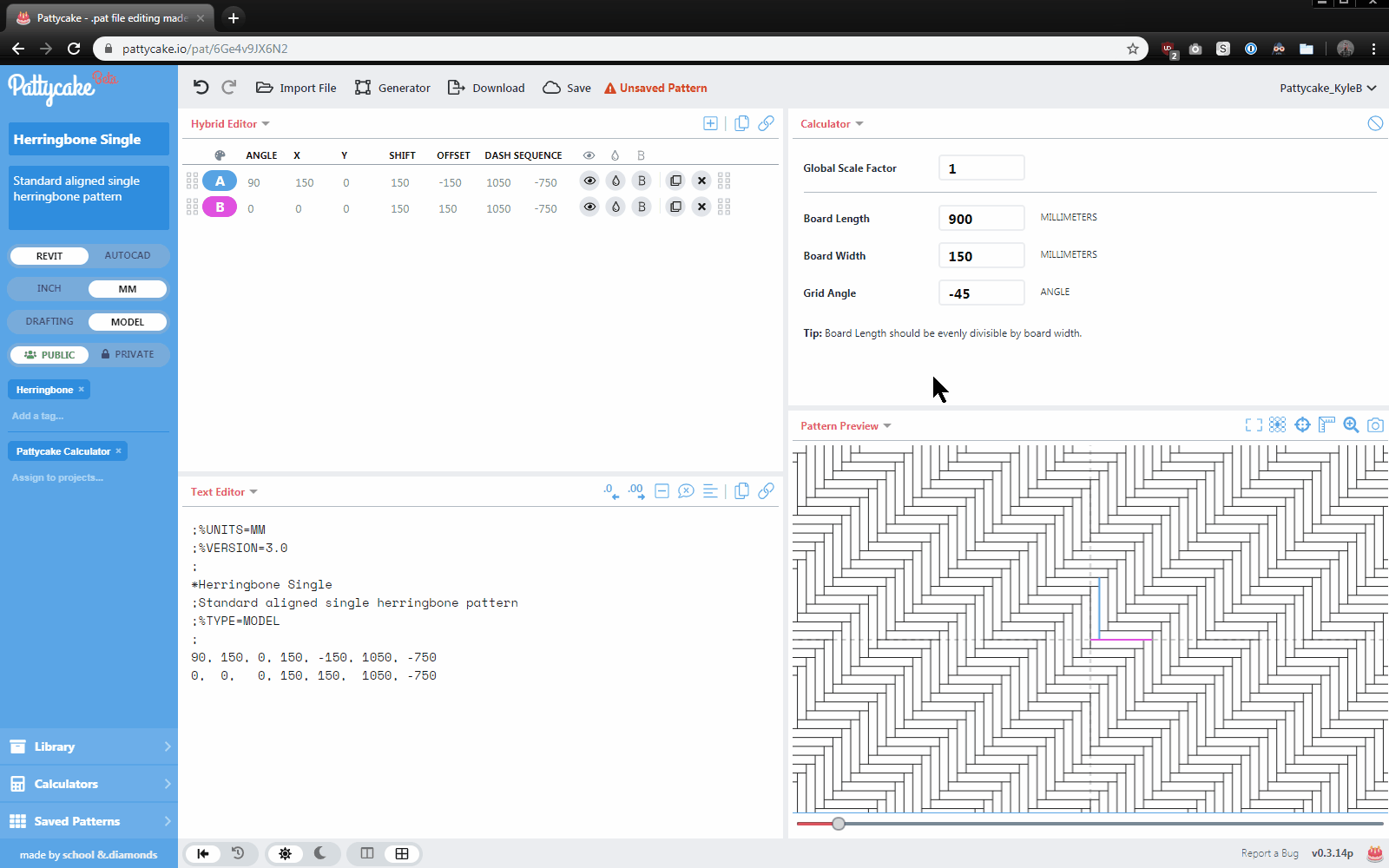Copy pattern from the Hybrid Editor header
The height and width of the screenshot is (868, 1389).
pos(741,123)
